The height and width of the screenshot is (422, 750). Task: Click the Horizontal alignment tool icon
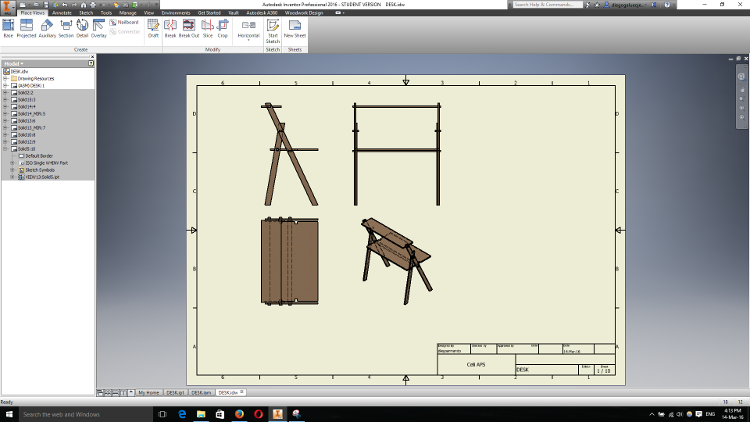tap(248, 25)
